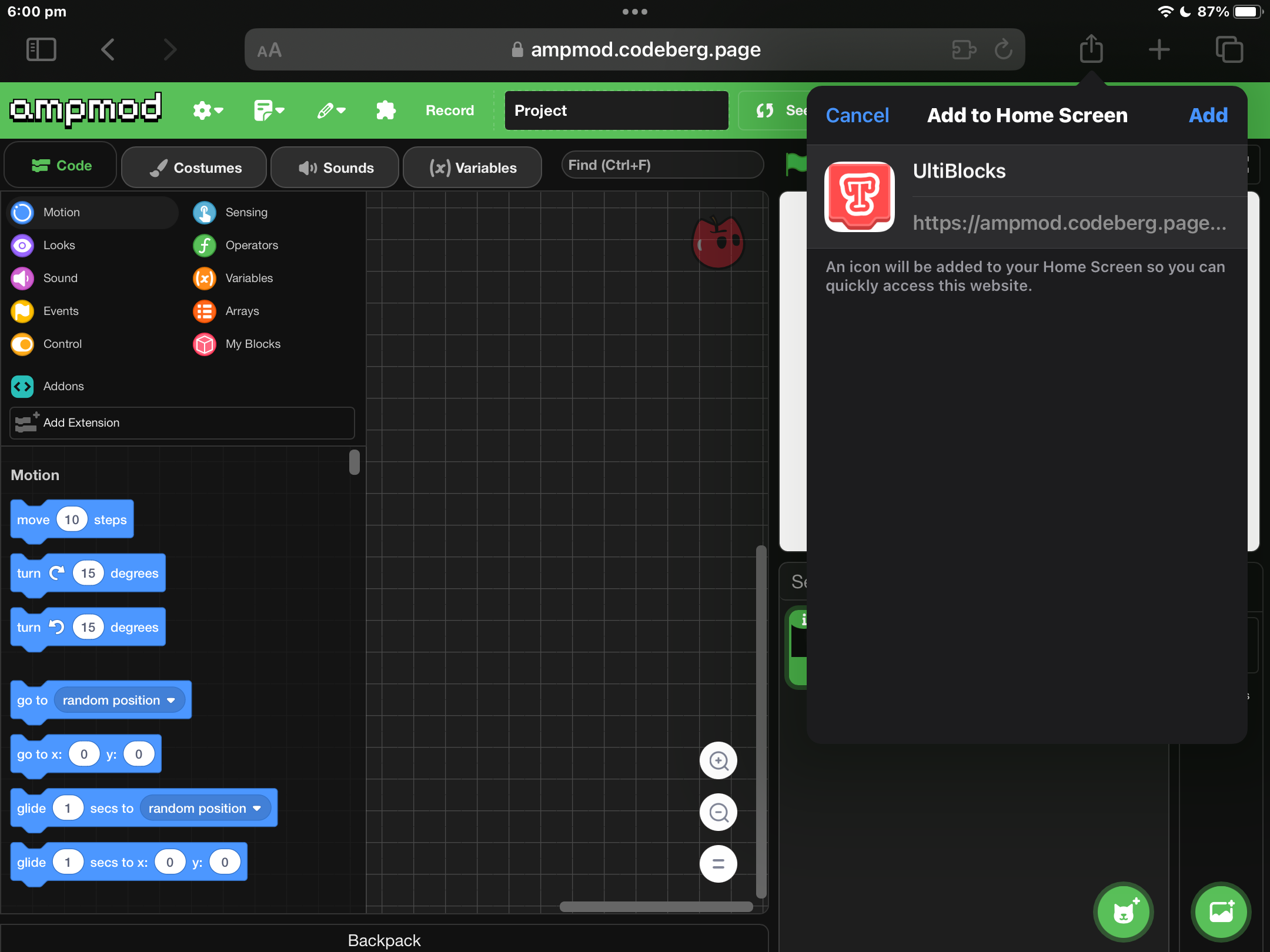The image size is (1270, 952).
Task: Switch to the Costumes tab
Action: [x=194, y=167]
